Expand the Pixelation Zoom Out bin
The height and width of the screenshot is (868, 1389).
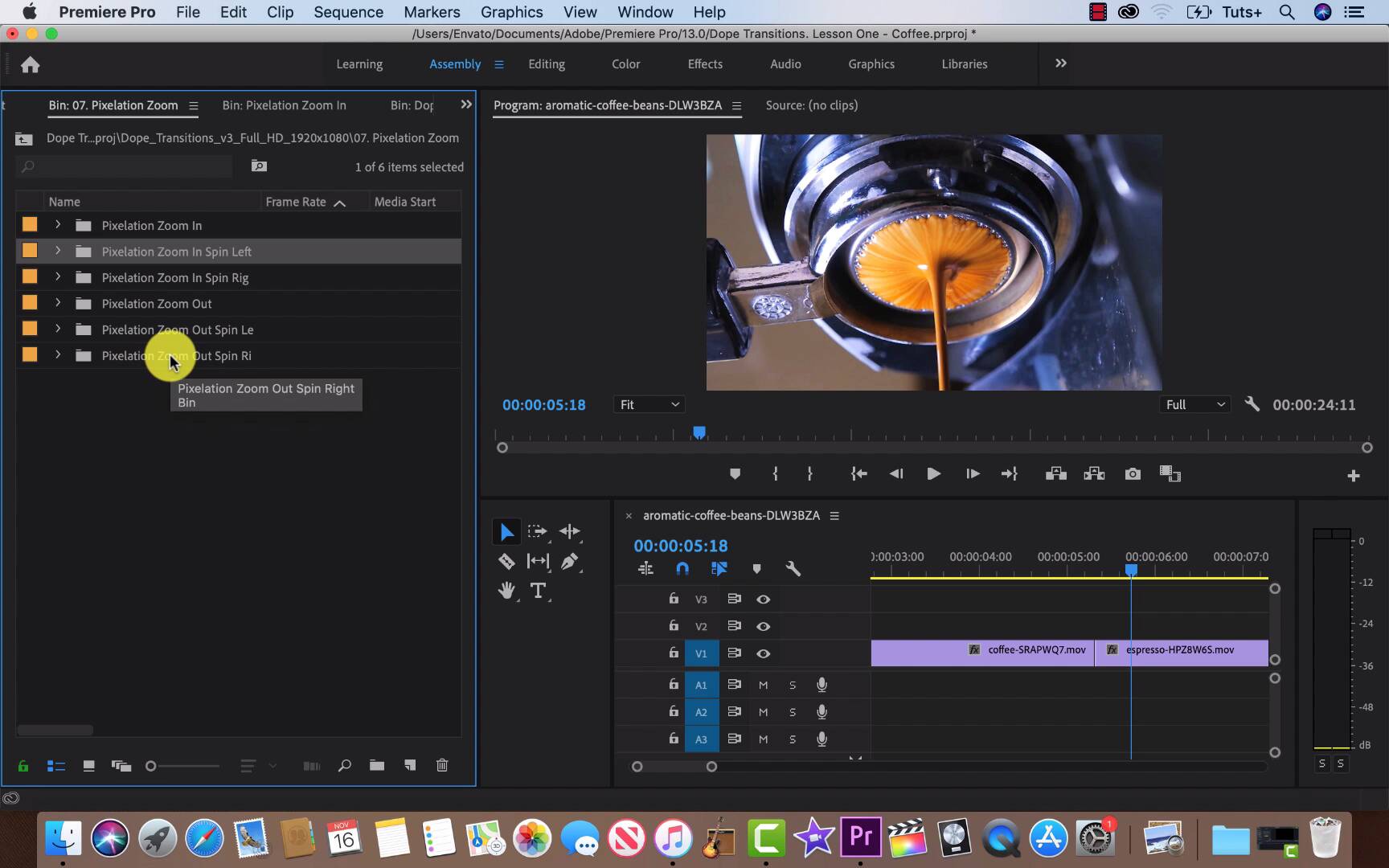point(58,303)
